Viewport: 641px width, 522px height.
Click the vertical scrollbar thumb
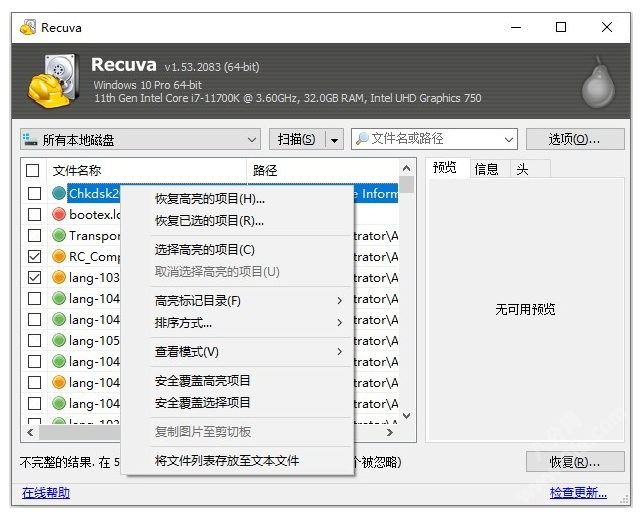pos(406,184)
